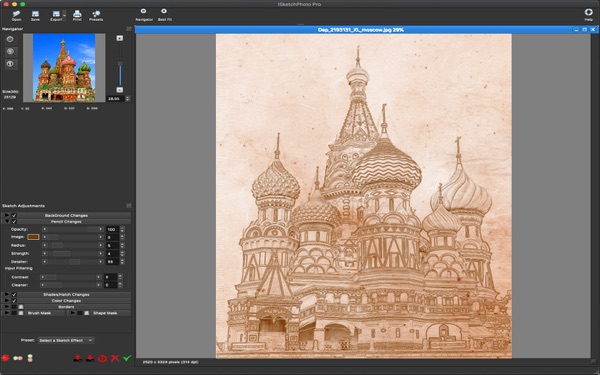Viewport: 600px width, 375px height.
Task: Adjust the Opacity slider
Action: 73,229
